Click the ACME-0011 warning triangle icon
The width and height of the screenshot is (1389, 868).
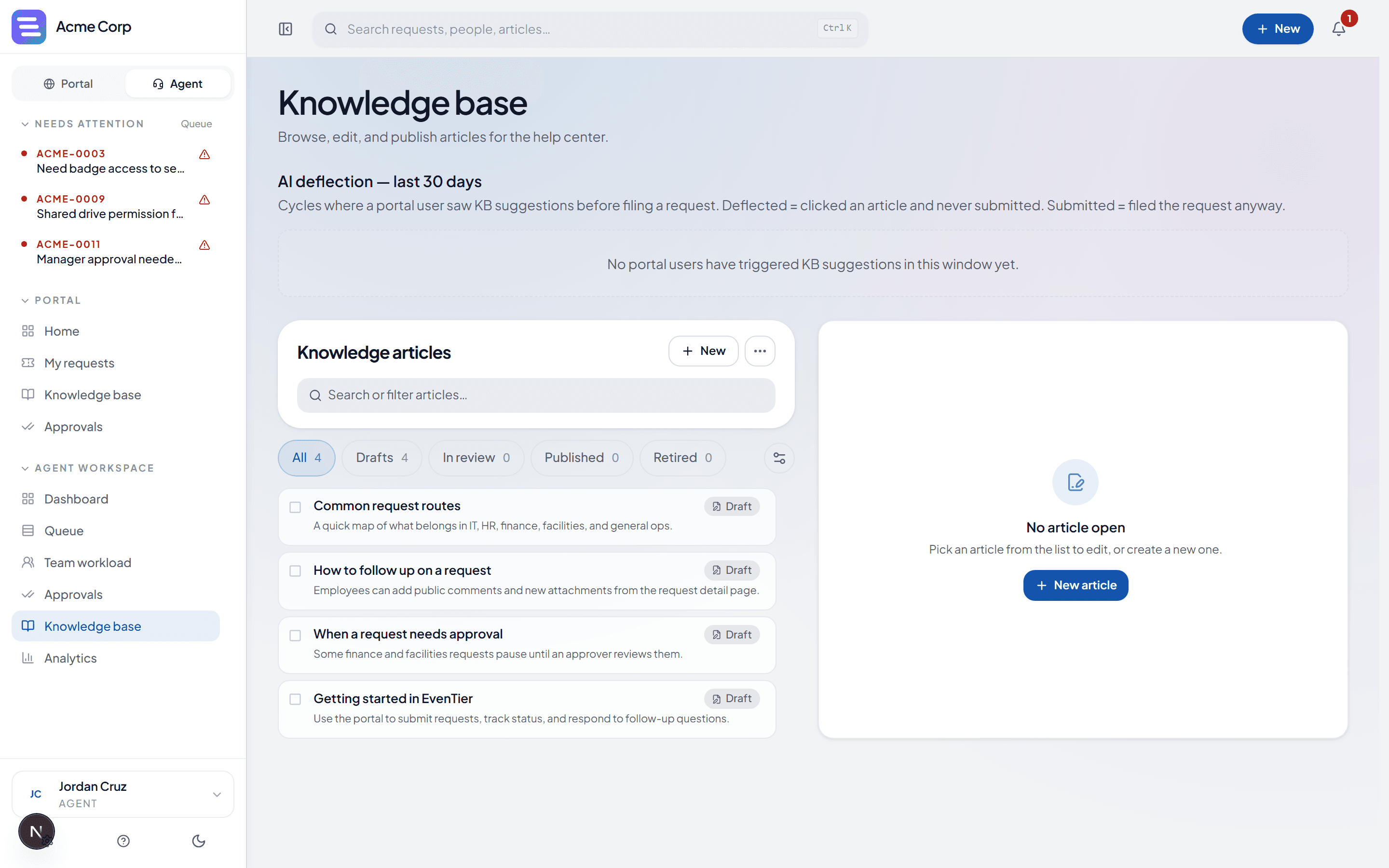coord(204,245)
